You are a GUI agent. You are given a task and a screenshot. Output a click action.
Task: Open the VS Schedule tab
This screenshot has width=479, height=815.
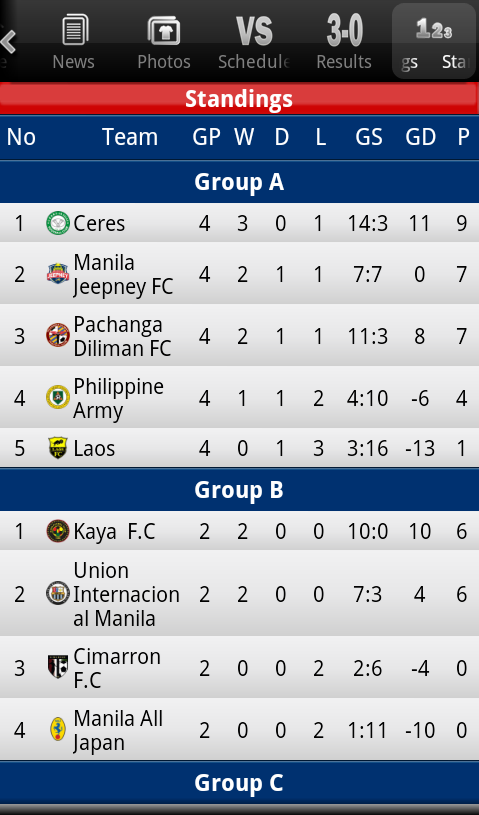tap(254, 43)
